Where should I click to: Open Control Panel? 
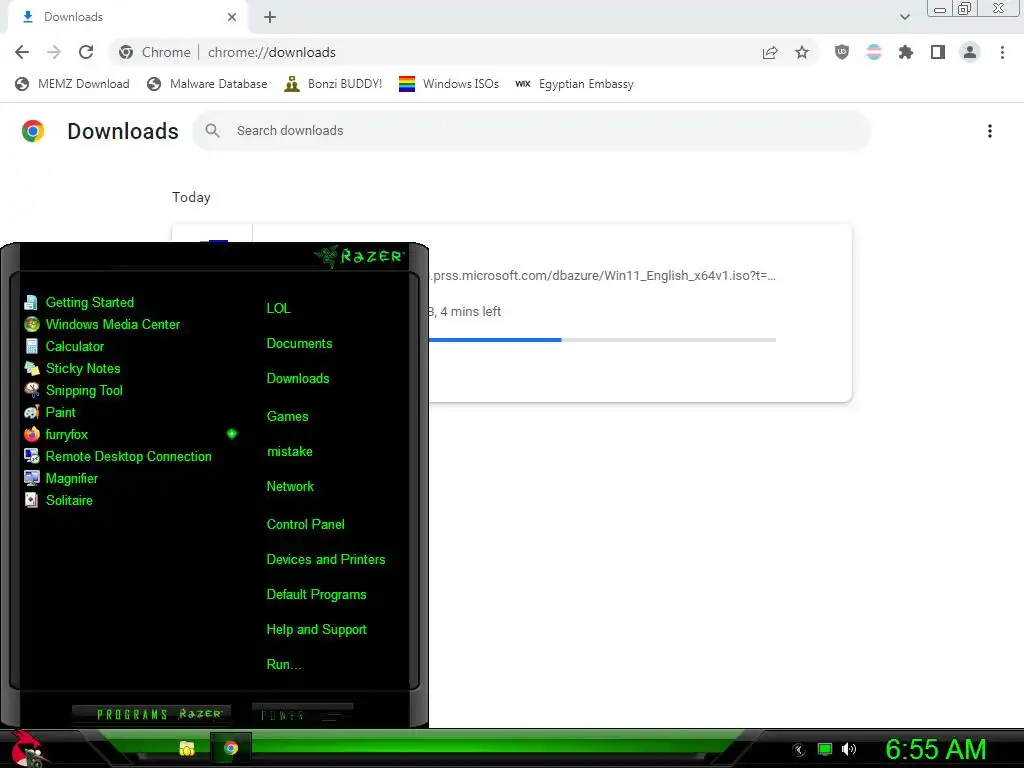305,524
